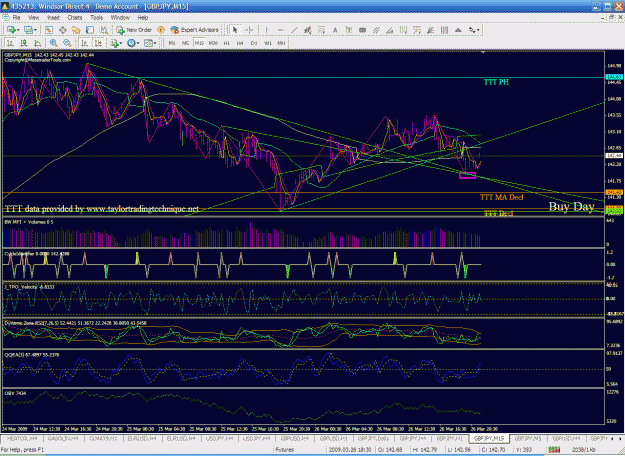Open the Profiles dropdown arrow

click(x=35, y=30)
